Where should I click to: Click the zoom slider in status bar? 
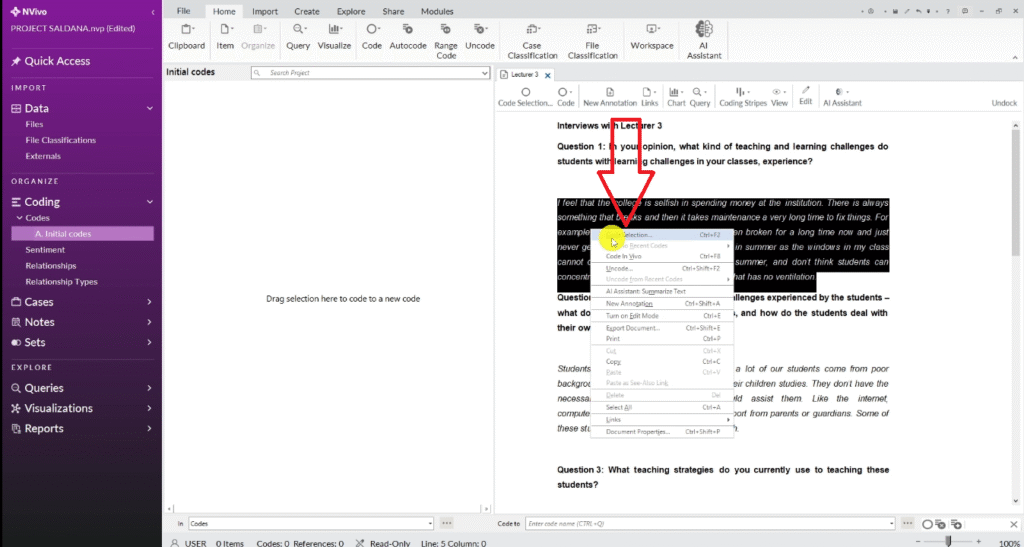point(948,541)
